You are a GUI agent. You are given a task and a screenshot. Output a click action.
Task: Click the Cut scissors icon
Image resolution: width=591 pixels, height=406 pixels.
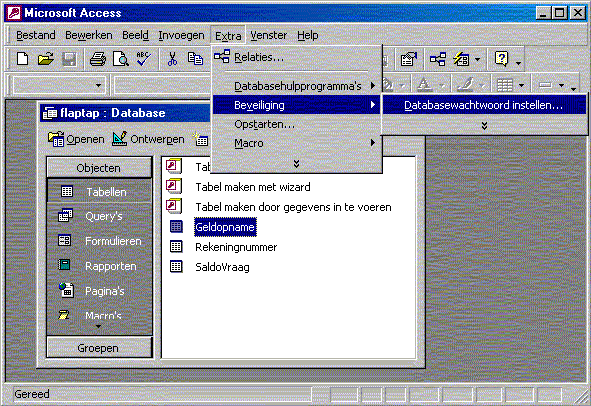pos(172,59)
